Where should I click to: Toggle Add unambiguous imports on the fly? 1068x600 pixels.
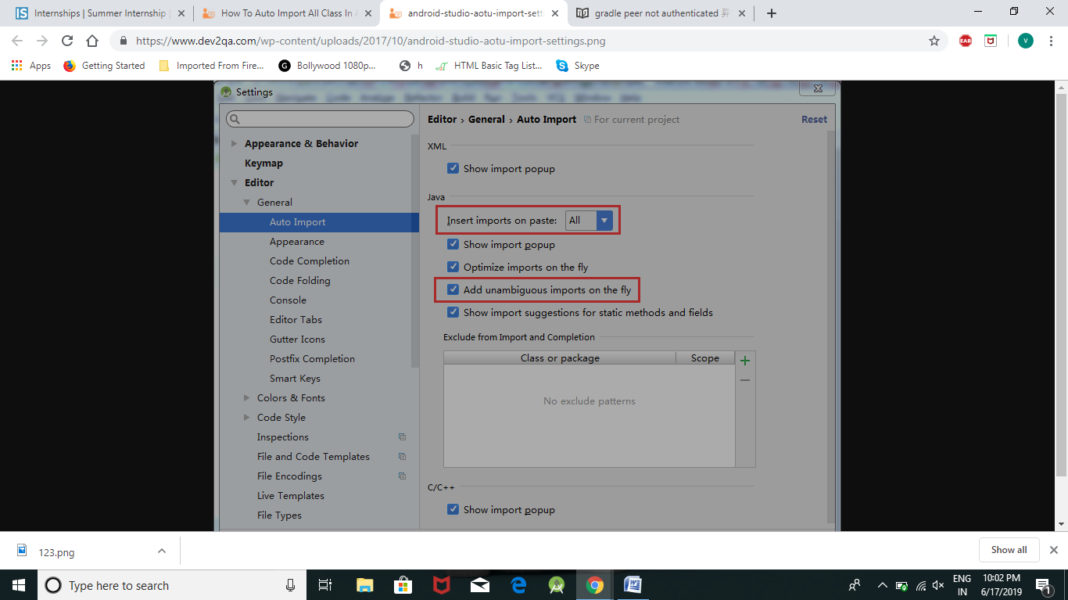coord(453,289)
